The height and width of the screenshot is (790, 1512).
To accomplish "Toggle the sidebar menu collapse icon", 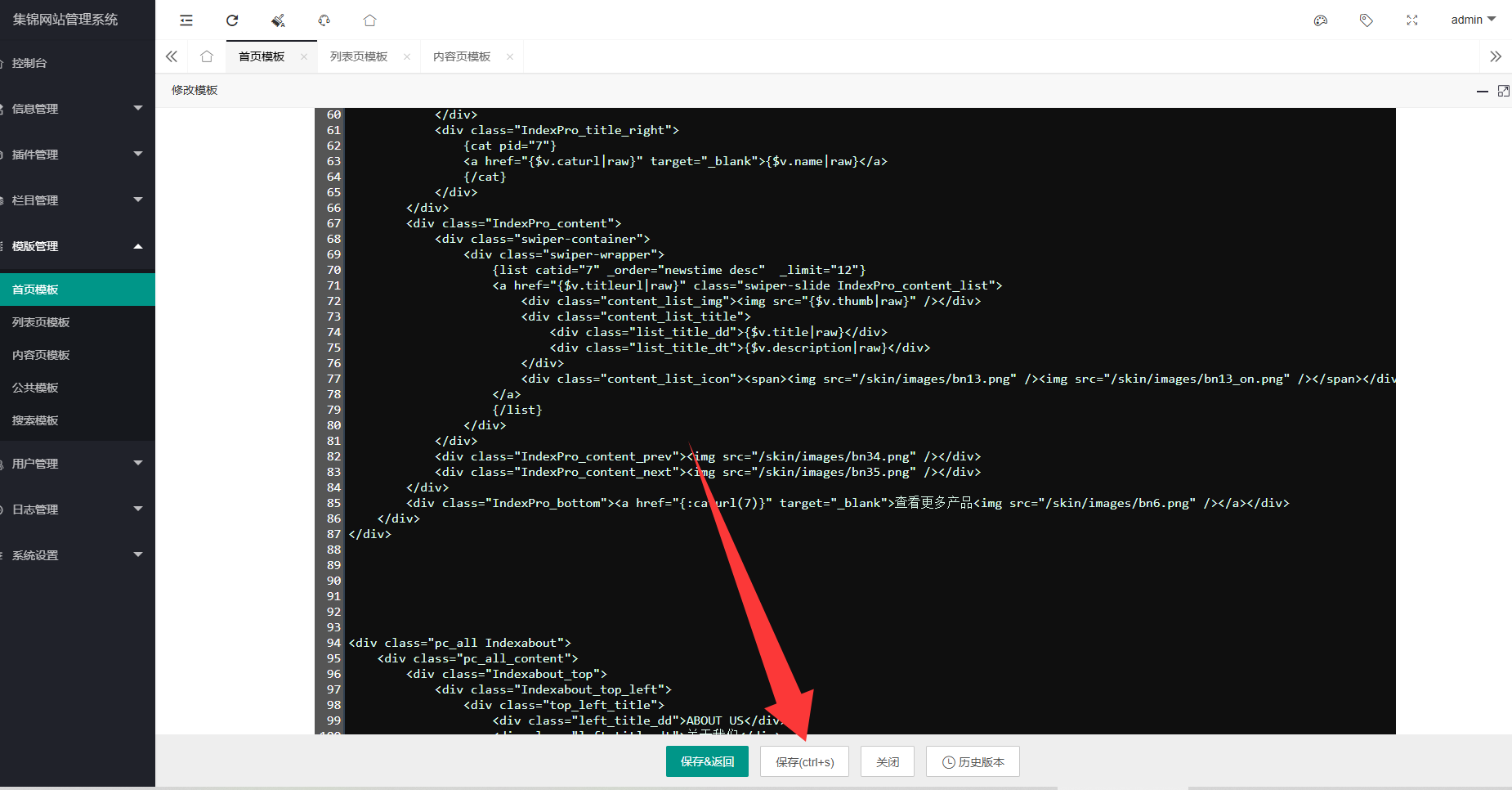I will (x=186, y=20).
